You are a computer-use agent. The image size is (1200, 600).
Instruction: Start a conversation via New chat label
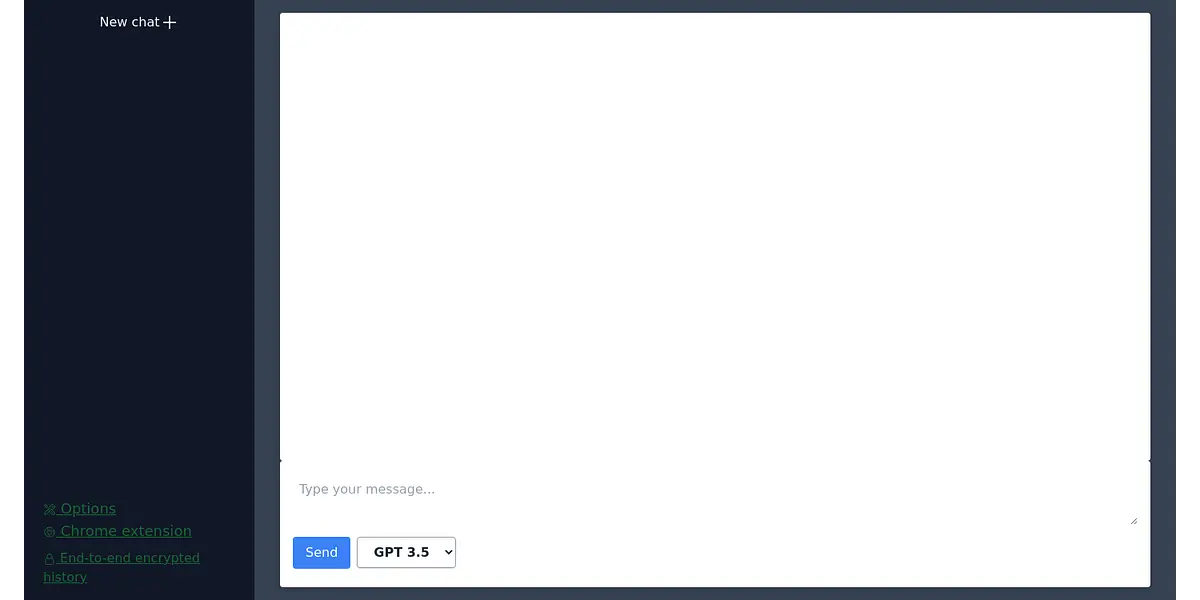[x=130, y=22]
